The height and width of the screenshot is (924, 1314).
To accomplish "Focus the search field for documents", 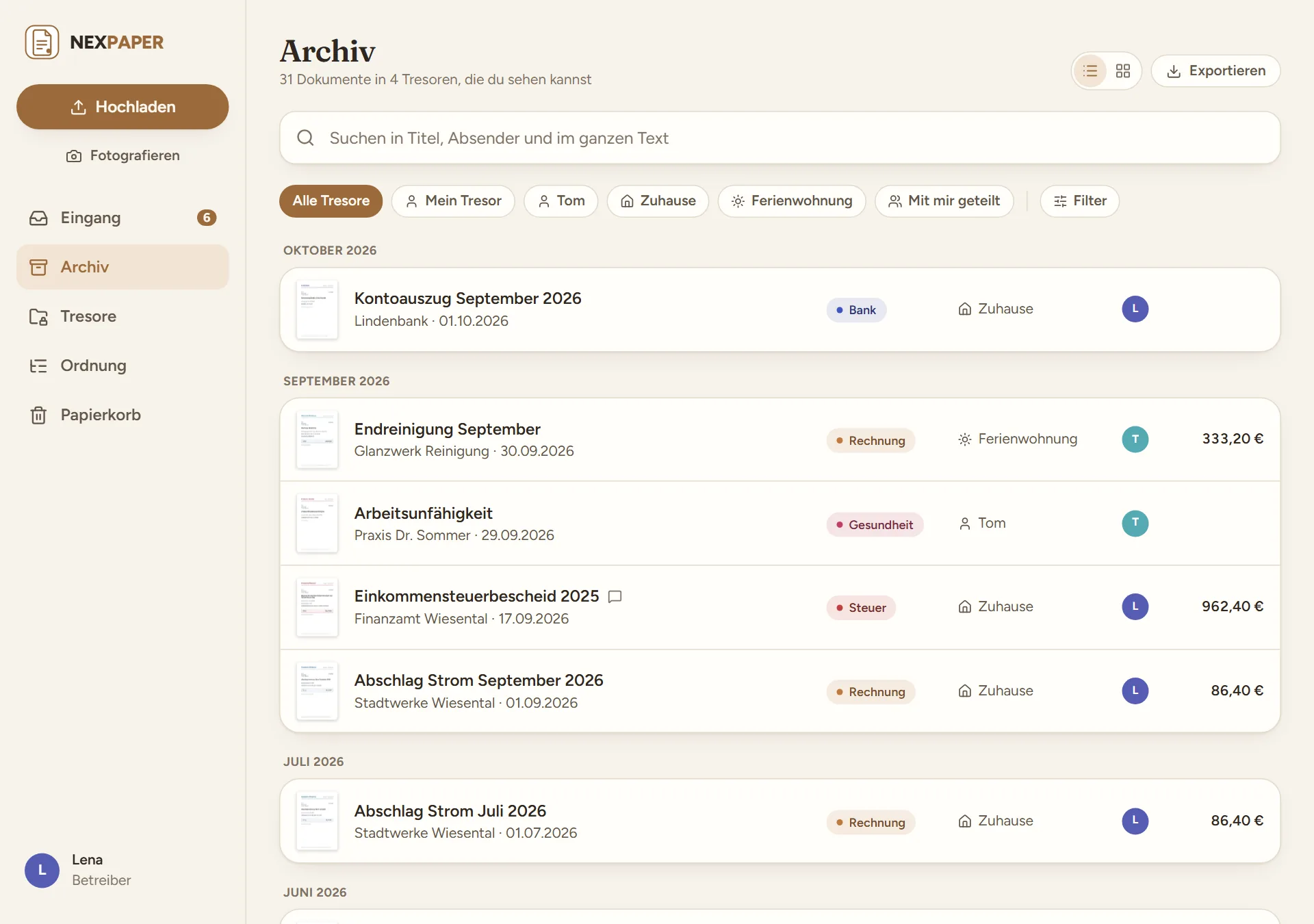I will [x=780, y=138].
